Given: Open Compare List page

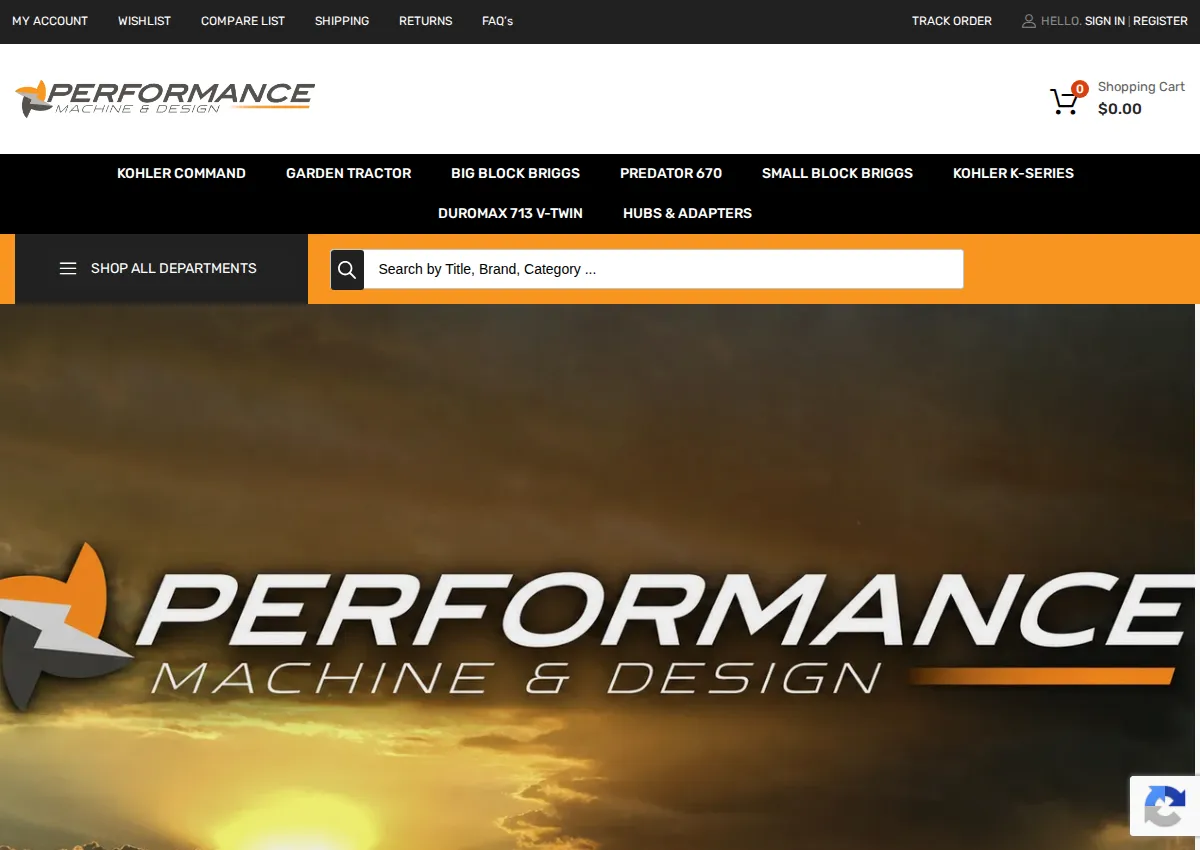Looking at the screenshot, I should pos(243,21).
